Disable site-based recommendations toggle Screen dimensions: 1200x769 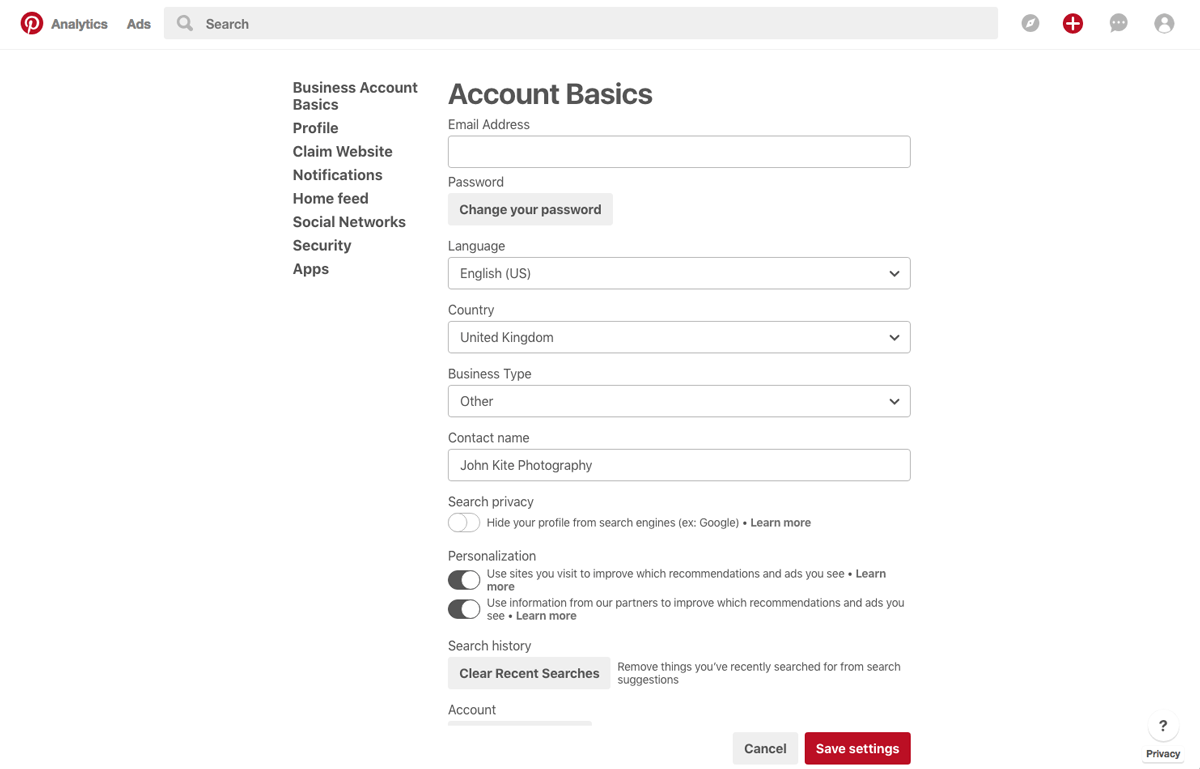(463, 580)
